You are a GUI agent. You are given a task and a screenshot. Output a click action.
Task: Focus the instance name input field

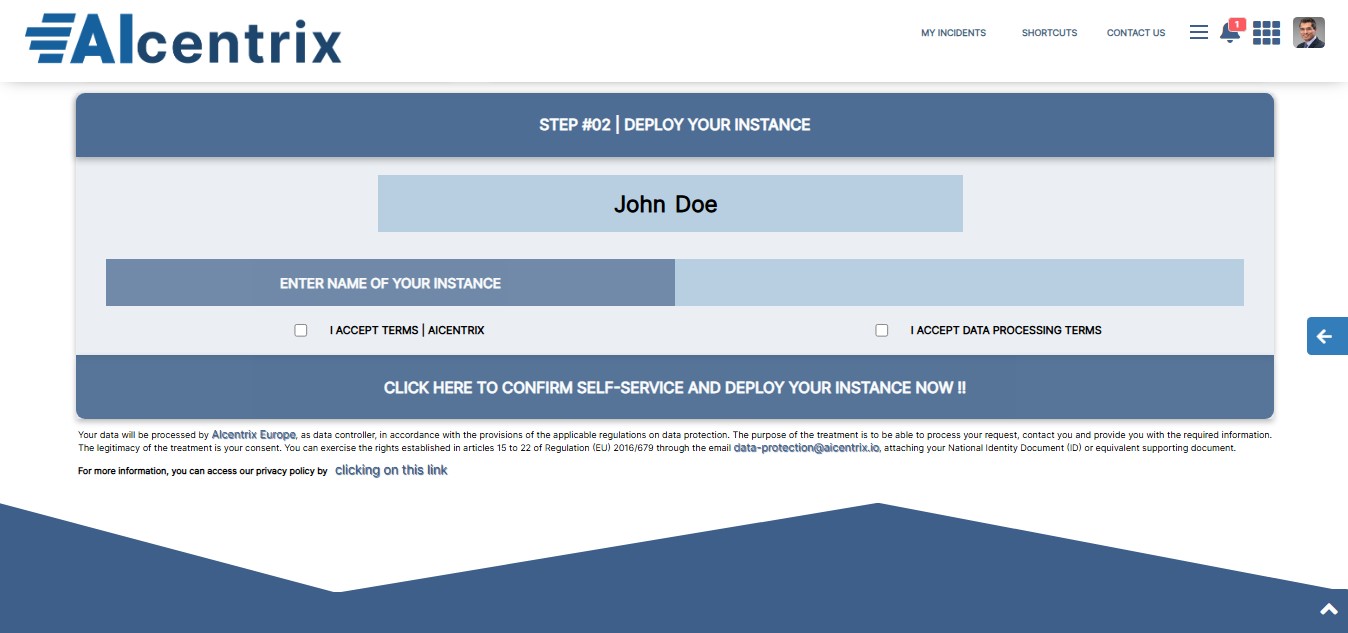(x=958, y=283)
